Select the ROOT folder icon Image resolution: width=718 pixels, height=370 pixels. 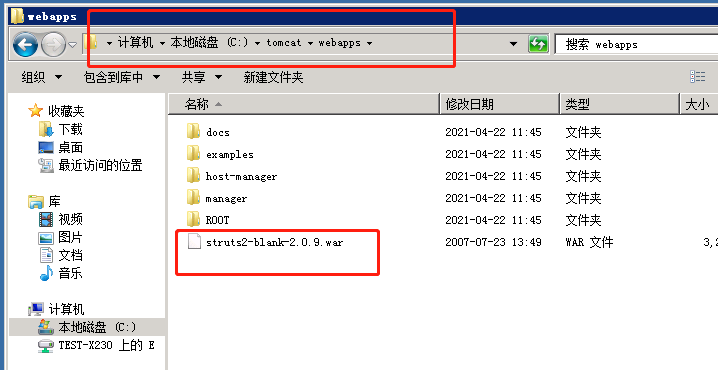click(193, 219)
